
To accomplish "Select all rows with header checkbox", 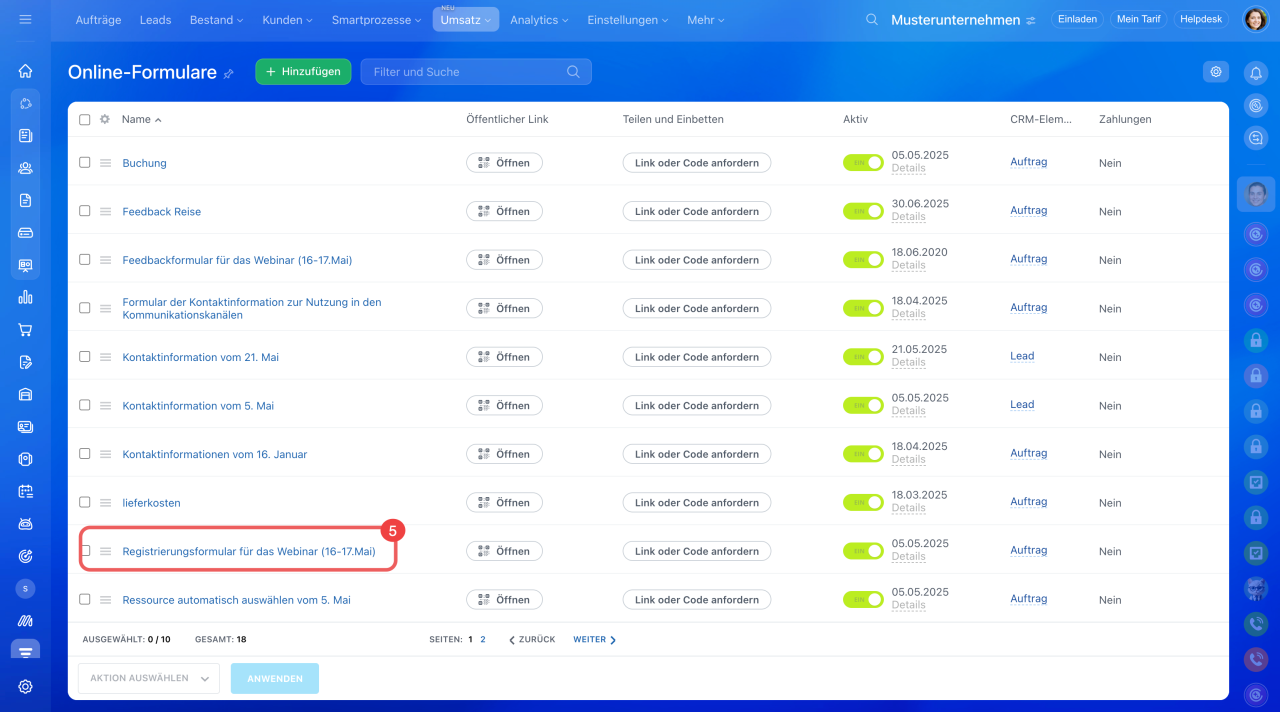I will coord(85,119).
